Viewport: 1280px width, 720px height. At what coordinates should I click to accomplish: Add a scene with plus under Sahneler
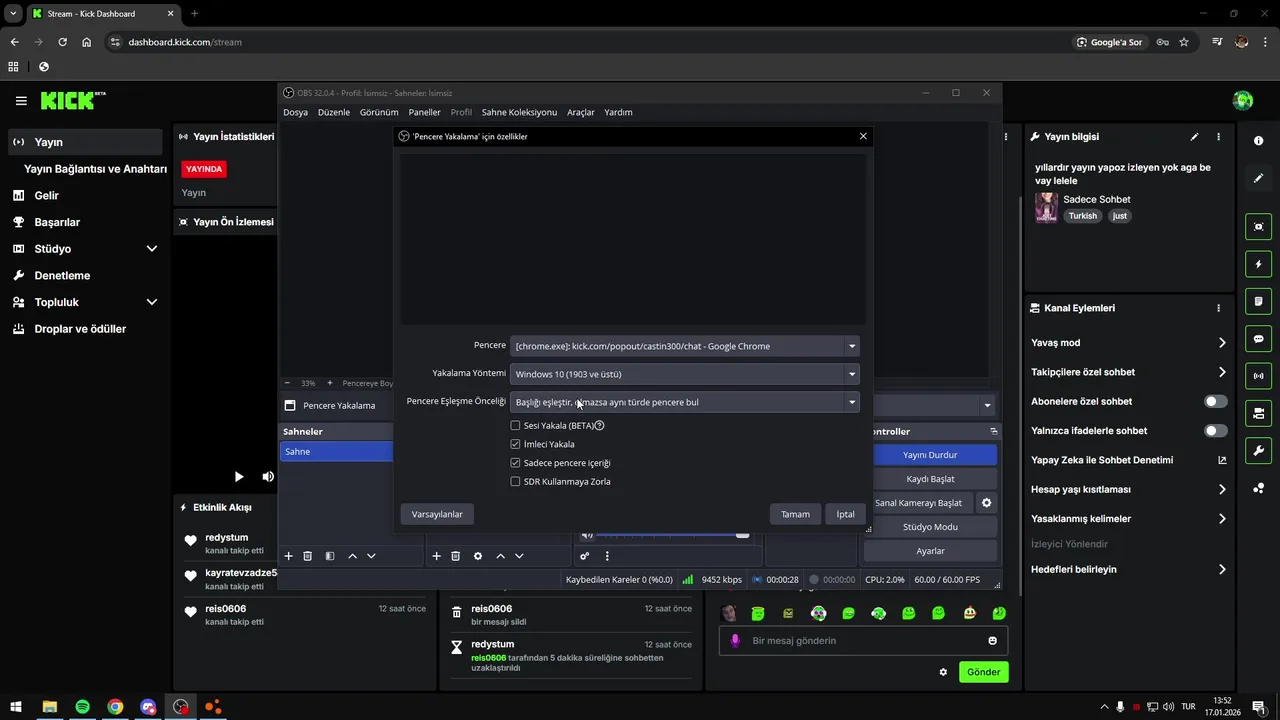(289, 556)
